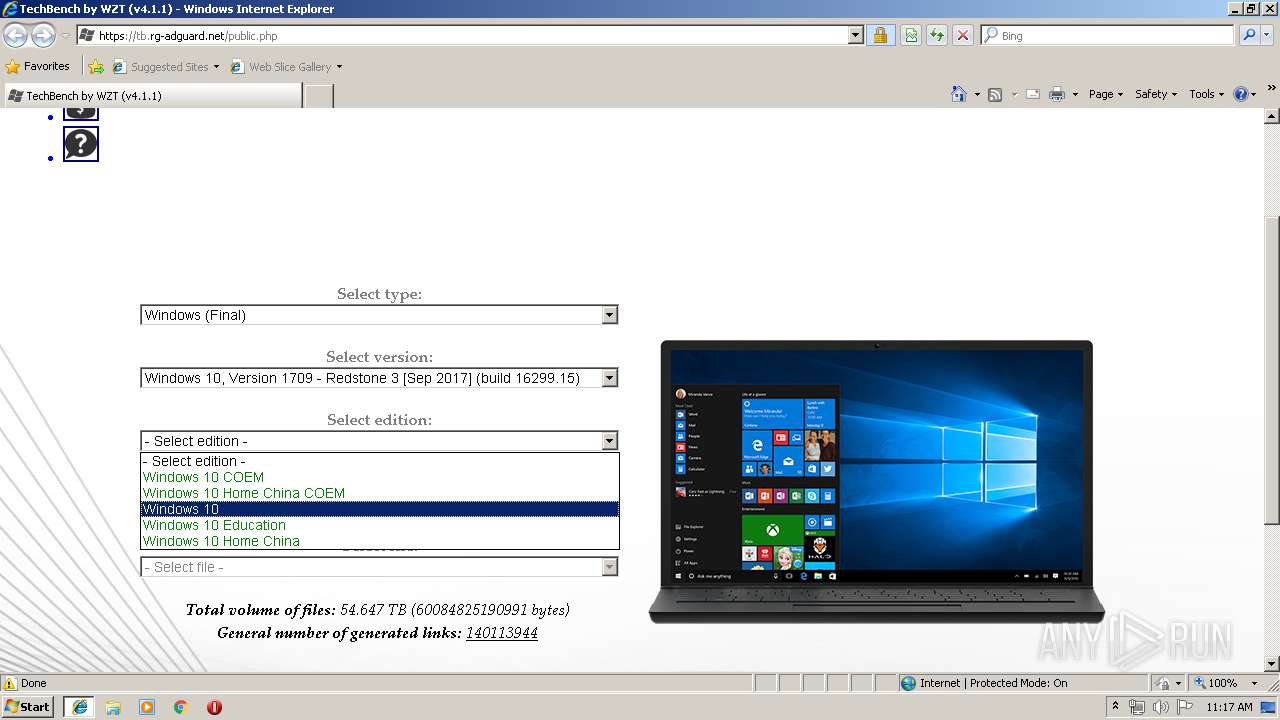Expand Print options dropdown arrow
1280x720 pixels.
[x=1075, y=94]
